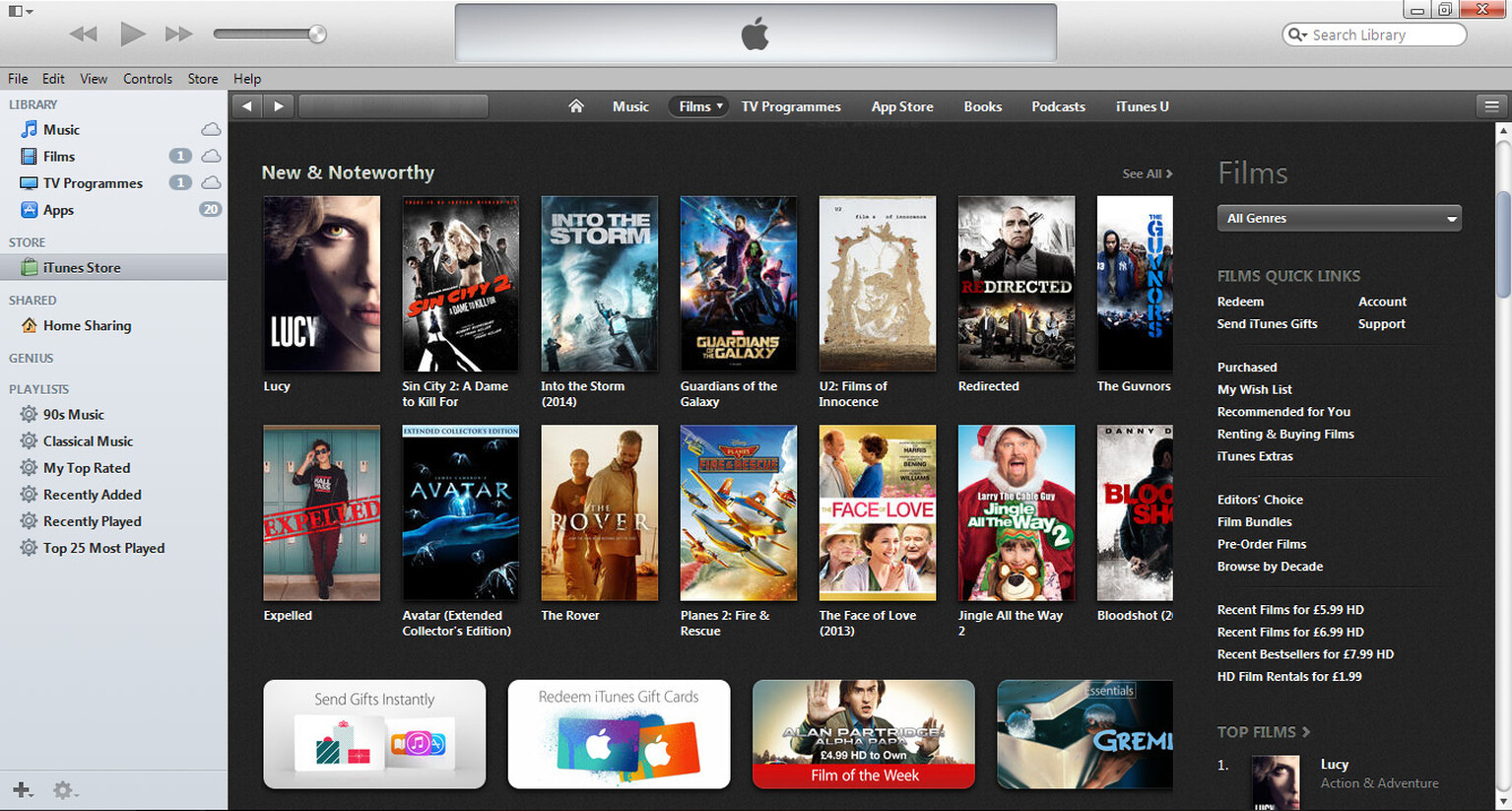Switch to the iTunes U tab
This screenshot has width=1512, height=811.
point(1143,106)
